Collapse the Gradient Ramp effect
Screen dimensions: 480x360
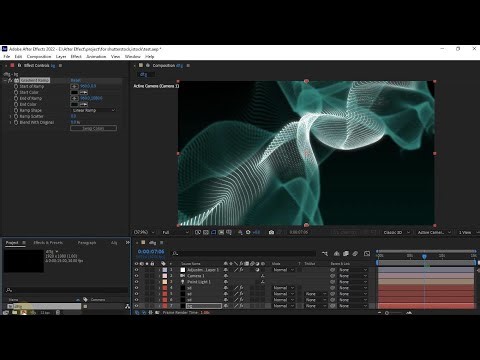pos(5,80)
